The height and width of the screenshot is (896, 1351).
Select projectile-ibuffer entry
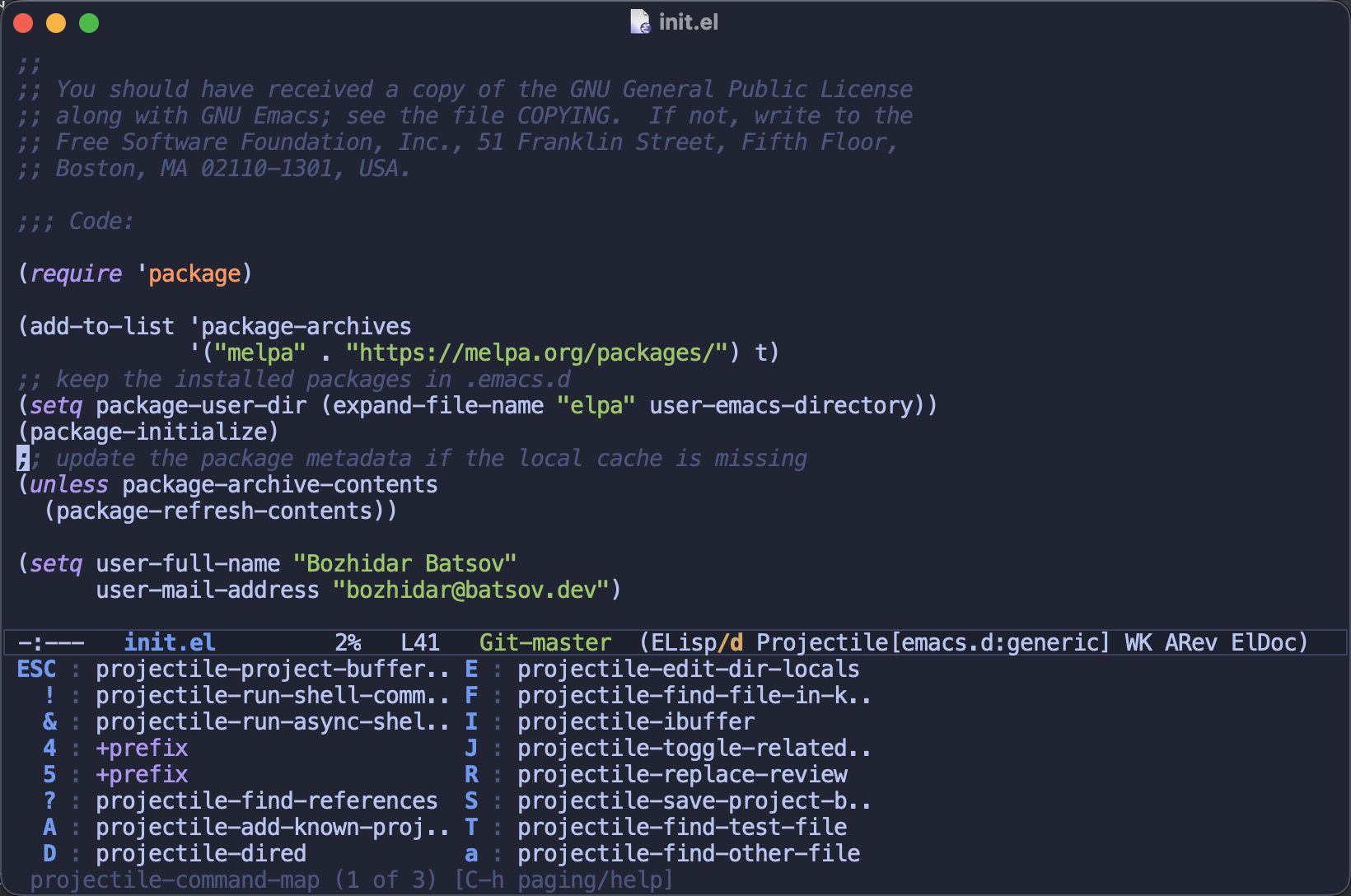coord(636,721)
